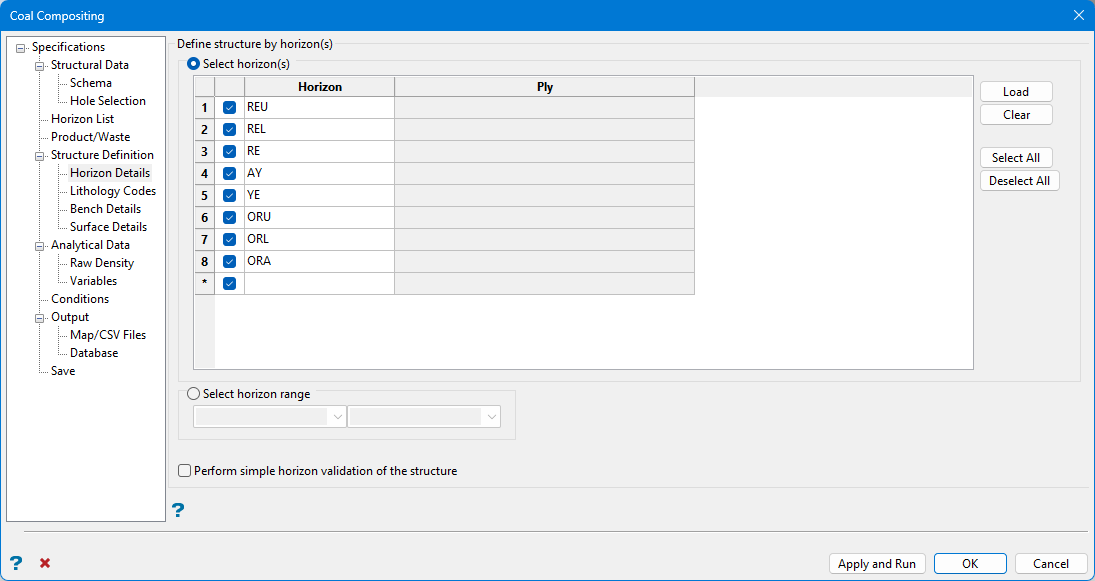Click the Ply column header
The image size is (1095, 581).
click(545, 87)
